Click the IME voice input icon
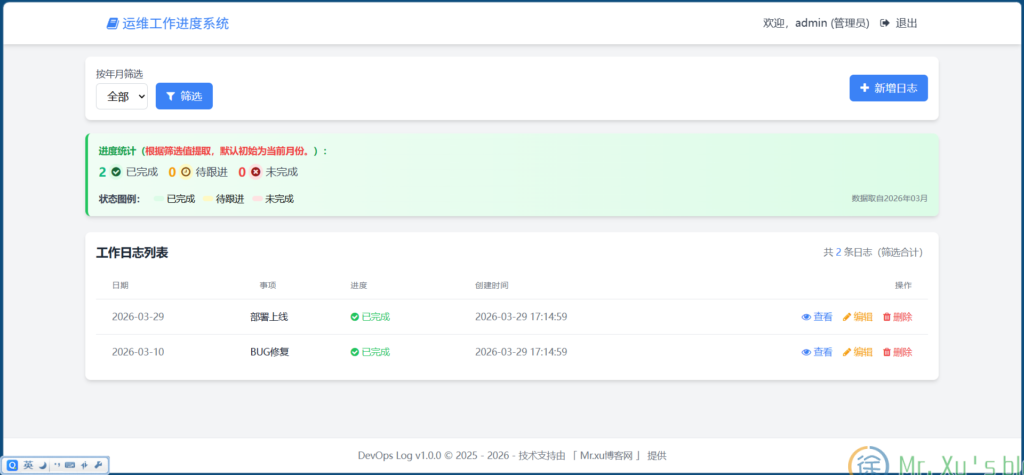Viewport: 1024px width, 475px height. point(84,465)
